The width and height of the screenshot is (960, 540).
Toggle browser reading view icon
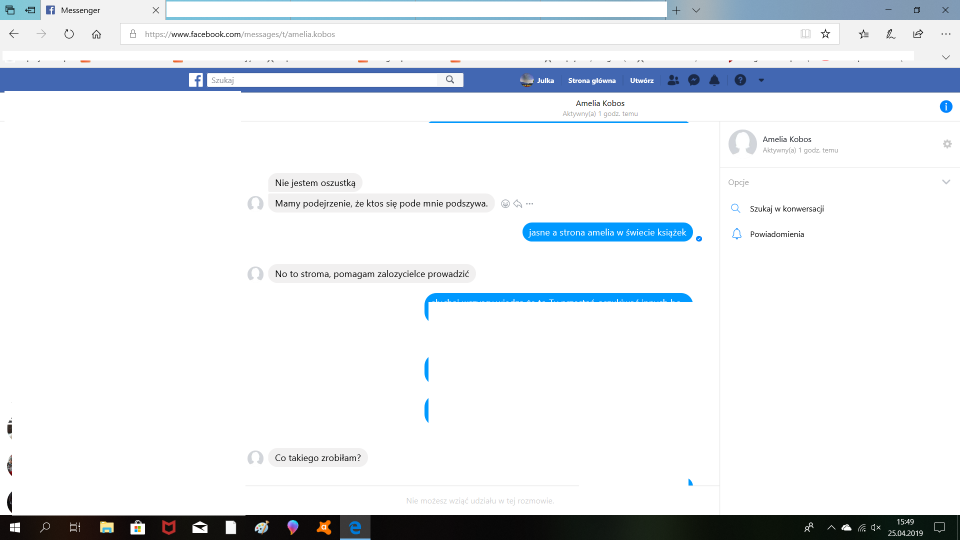click(806, 33)
